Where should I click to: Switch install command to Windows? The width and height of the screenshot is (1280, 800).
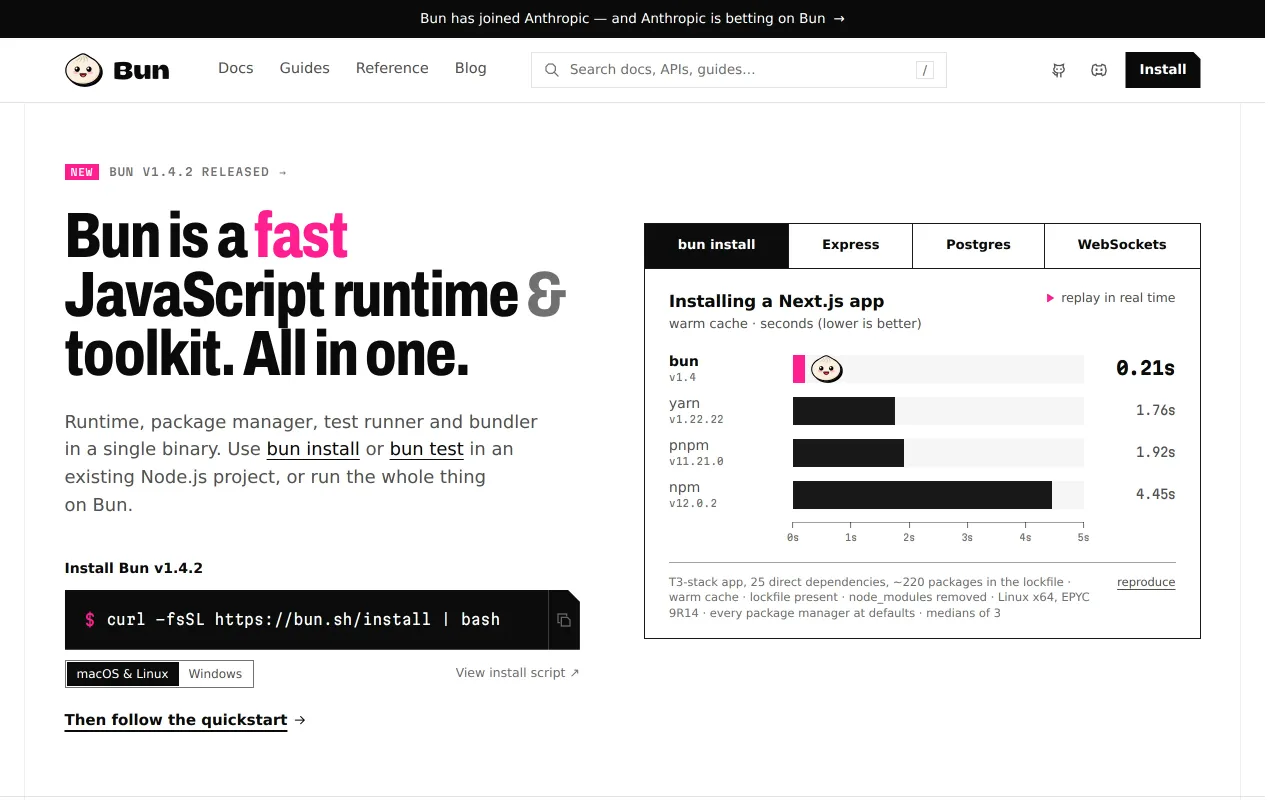click(215, 674)
